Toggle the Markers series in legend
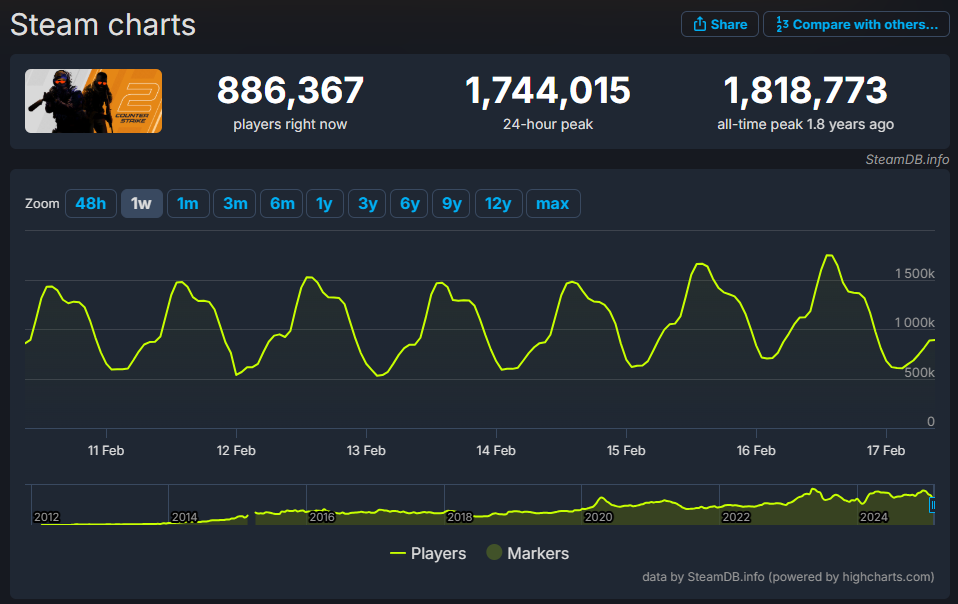This screenshot has width=958, height=604. coord(528,553)
